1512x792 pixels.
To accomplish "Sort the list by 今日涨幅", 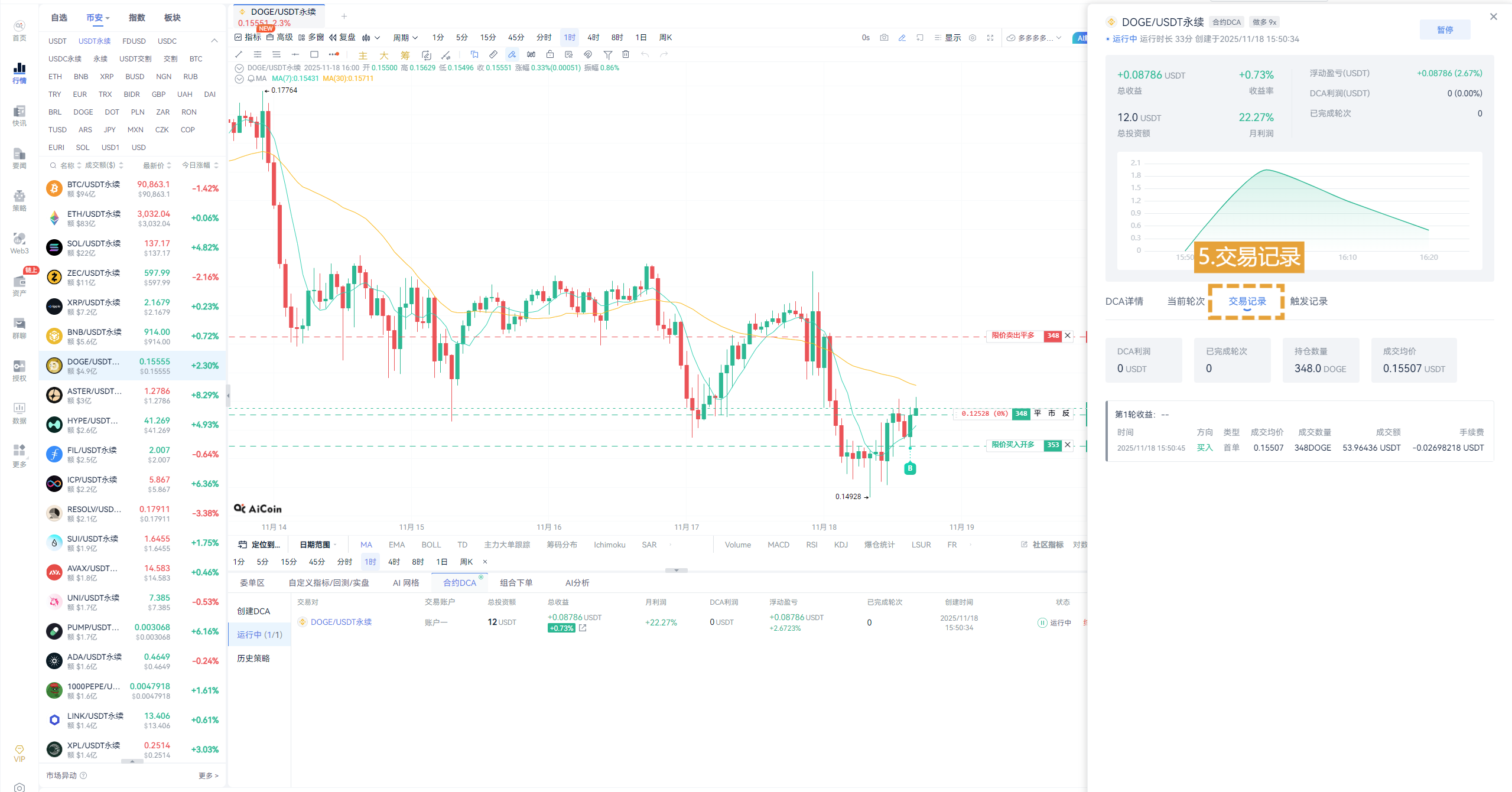I will (x=200, y=165).
